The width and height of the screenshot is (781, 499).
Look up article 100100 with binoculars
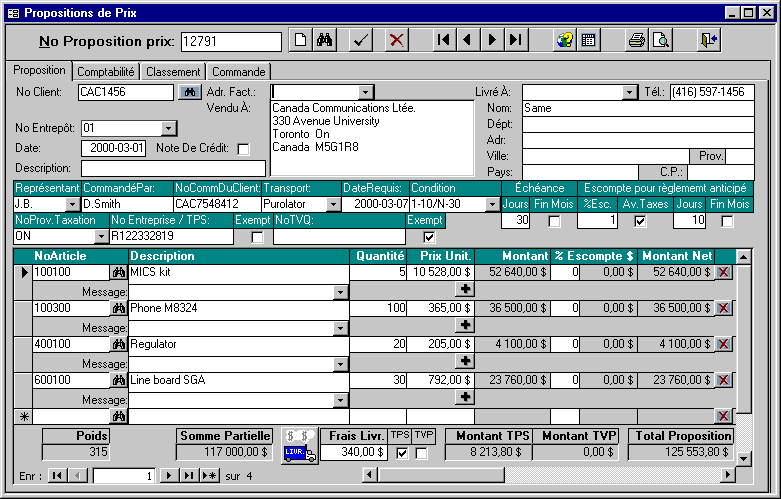pos(119,272)
